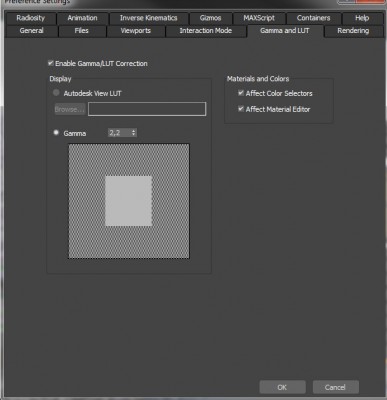This screenshot has width=387, height=400.
Task: Confirm settings with the OK button
Action: (x=282, y=387)
